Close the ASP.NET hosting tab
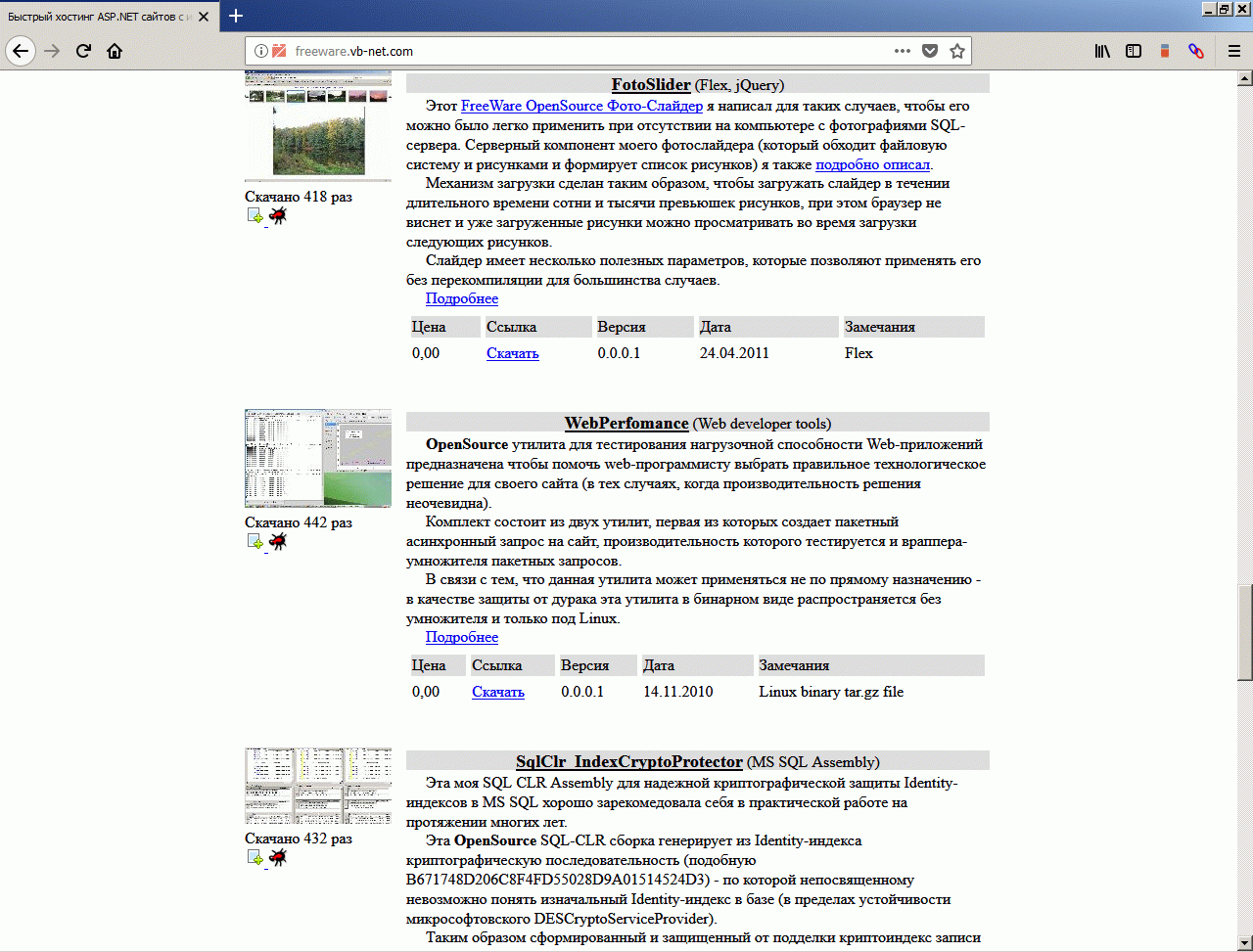 pos(202,17)
